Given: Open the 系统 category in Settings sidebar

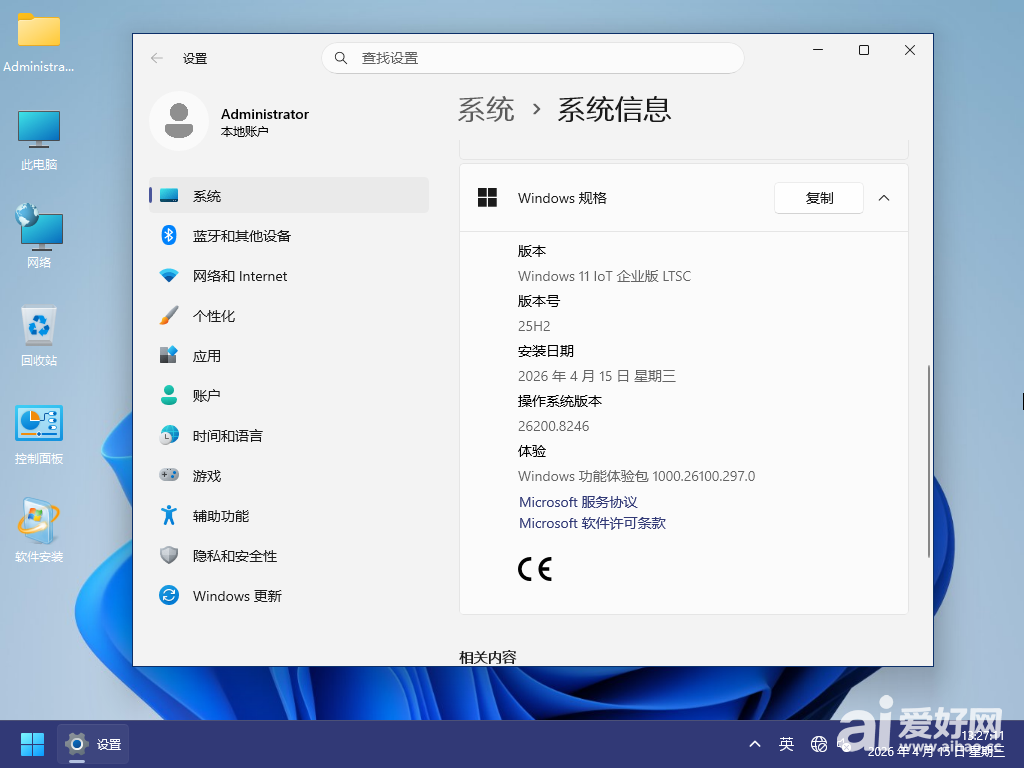Looking at the screenshot, I should point(289,195).
